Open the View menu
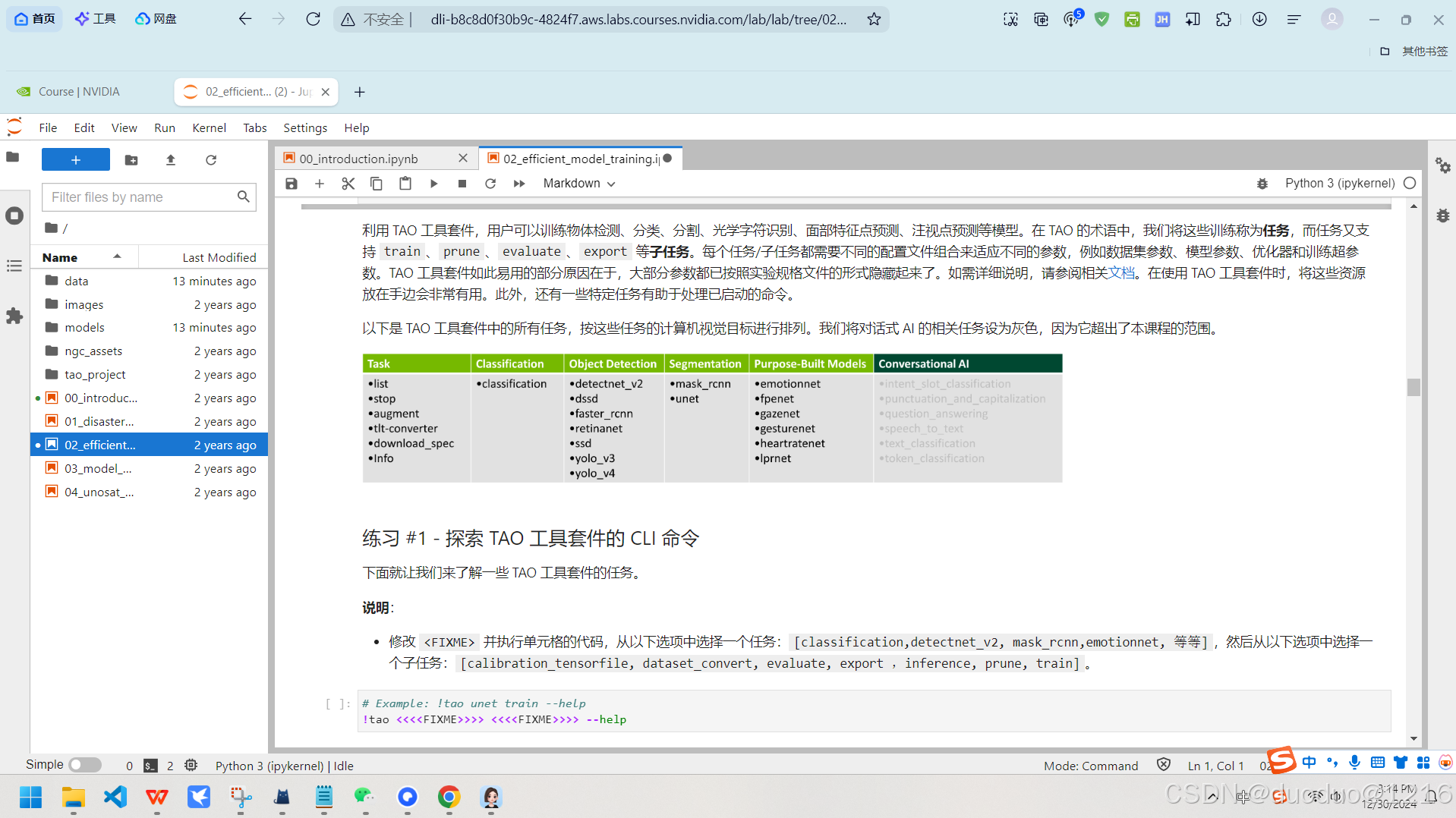This screenshot has height=818, width=1456. pos(124,127)
